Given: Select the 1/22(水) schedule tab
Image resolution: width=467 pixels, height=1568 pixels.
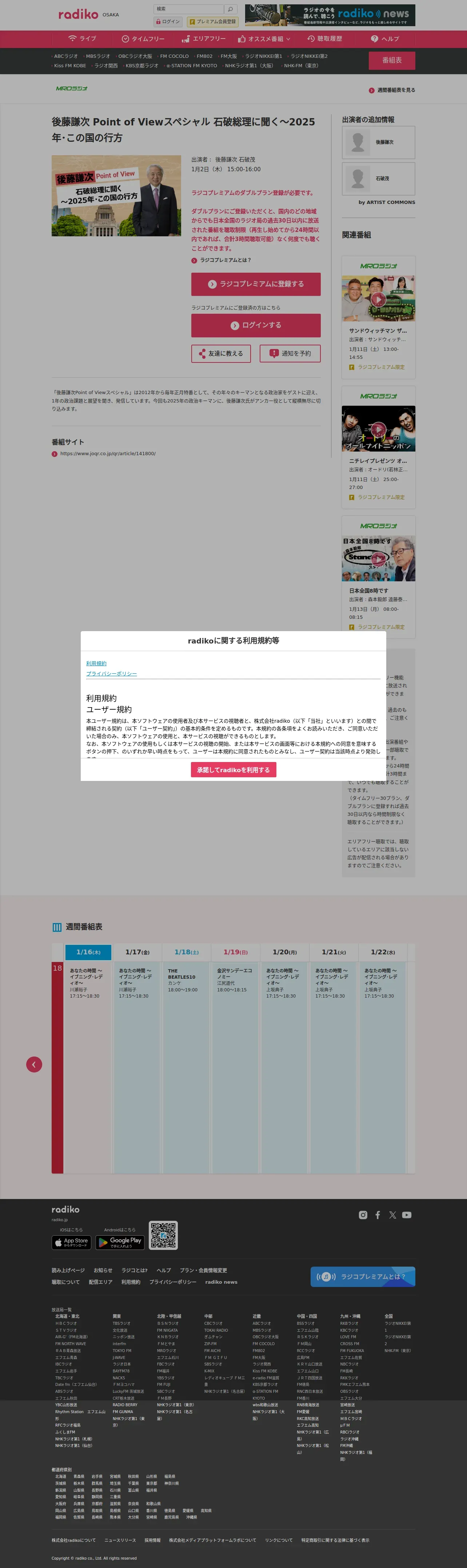Looking at the screenshot, I should [x=383, y=952].
